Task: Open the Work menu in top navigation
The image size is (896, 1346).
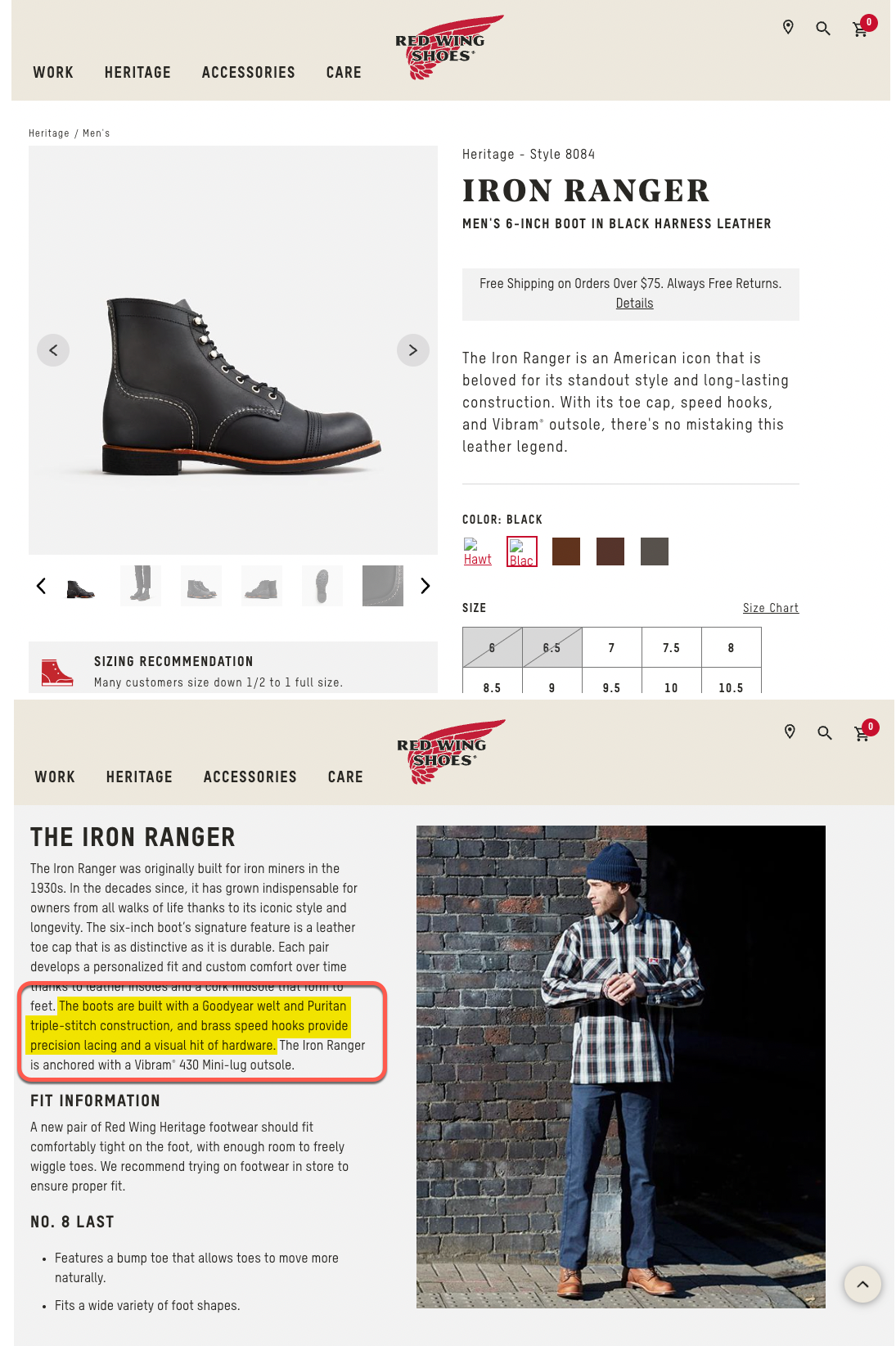Action: 53,73
